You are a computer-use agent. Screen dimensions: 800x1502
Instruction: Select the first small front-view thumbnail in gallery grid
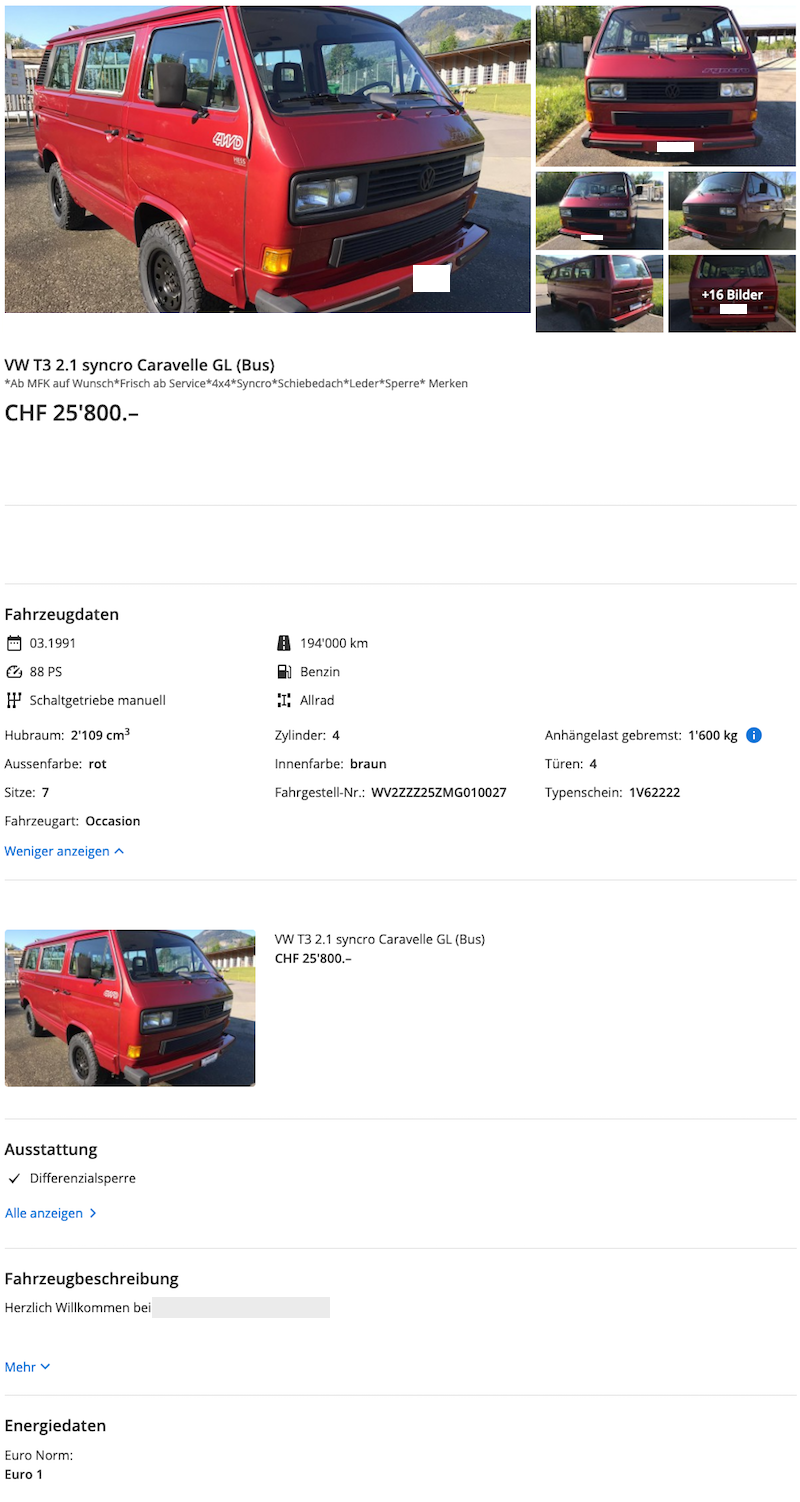tap(599, 211)
